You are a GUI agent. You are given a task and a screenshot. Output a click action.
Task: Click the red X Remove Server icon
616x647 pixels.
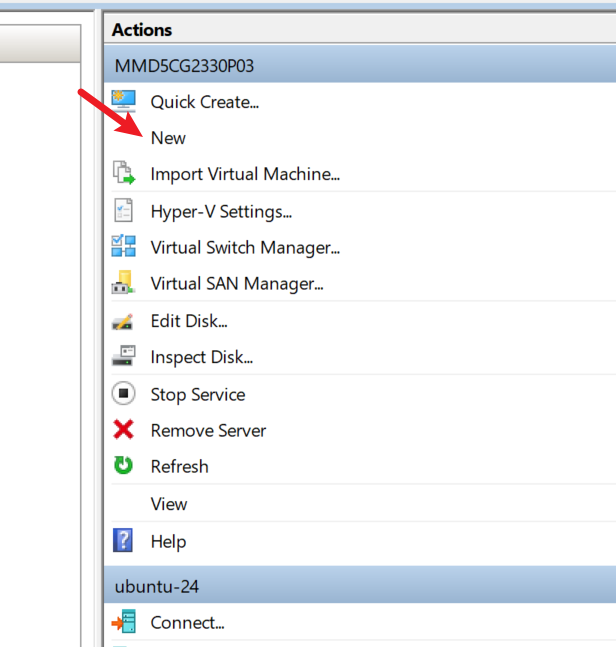(123, 430)
